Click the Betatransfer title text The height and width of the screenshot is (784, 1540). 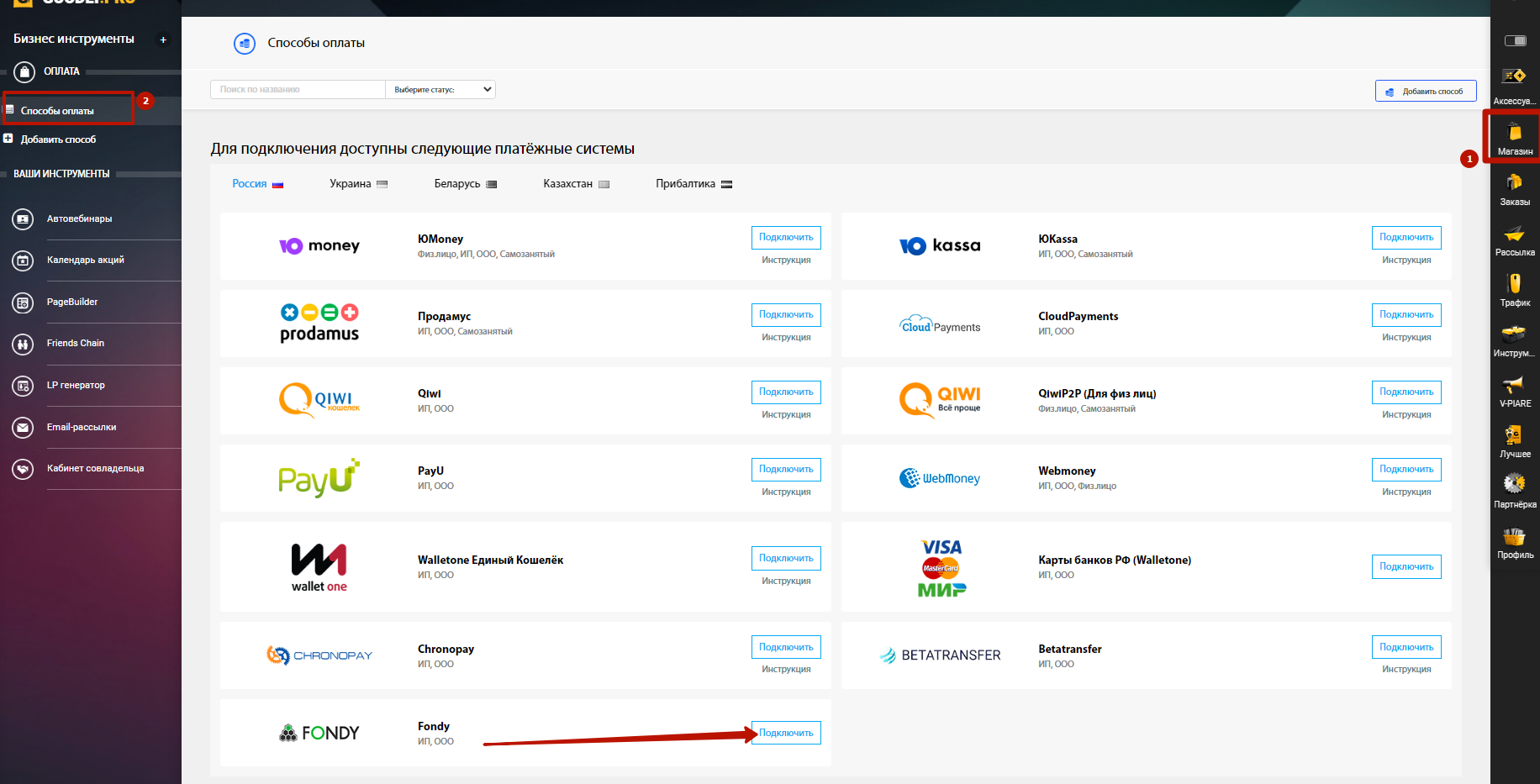[1069, 650]
